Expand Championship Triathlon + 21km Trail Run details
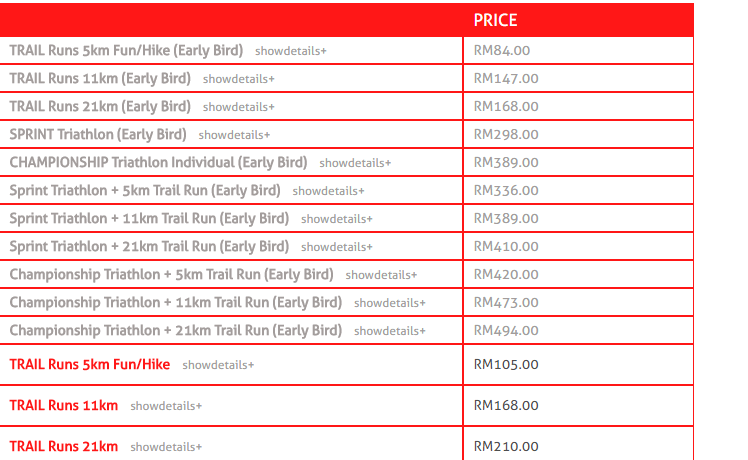Screen dimensions: 748x460 point(390,331)
